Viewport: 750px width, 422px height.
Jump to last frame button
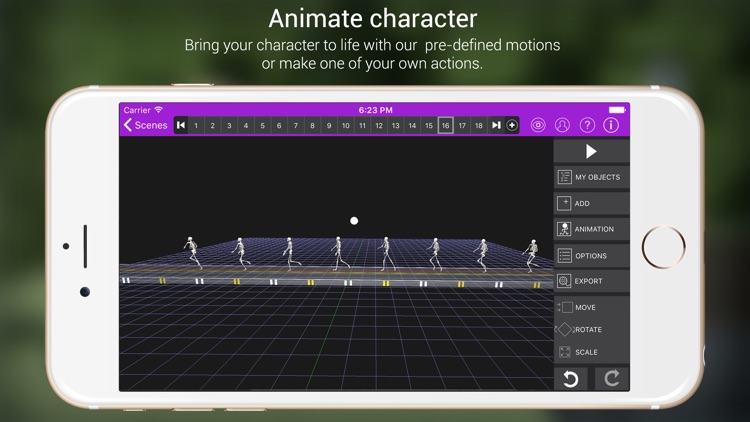click(x=496, y=125)
